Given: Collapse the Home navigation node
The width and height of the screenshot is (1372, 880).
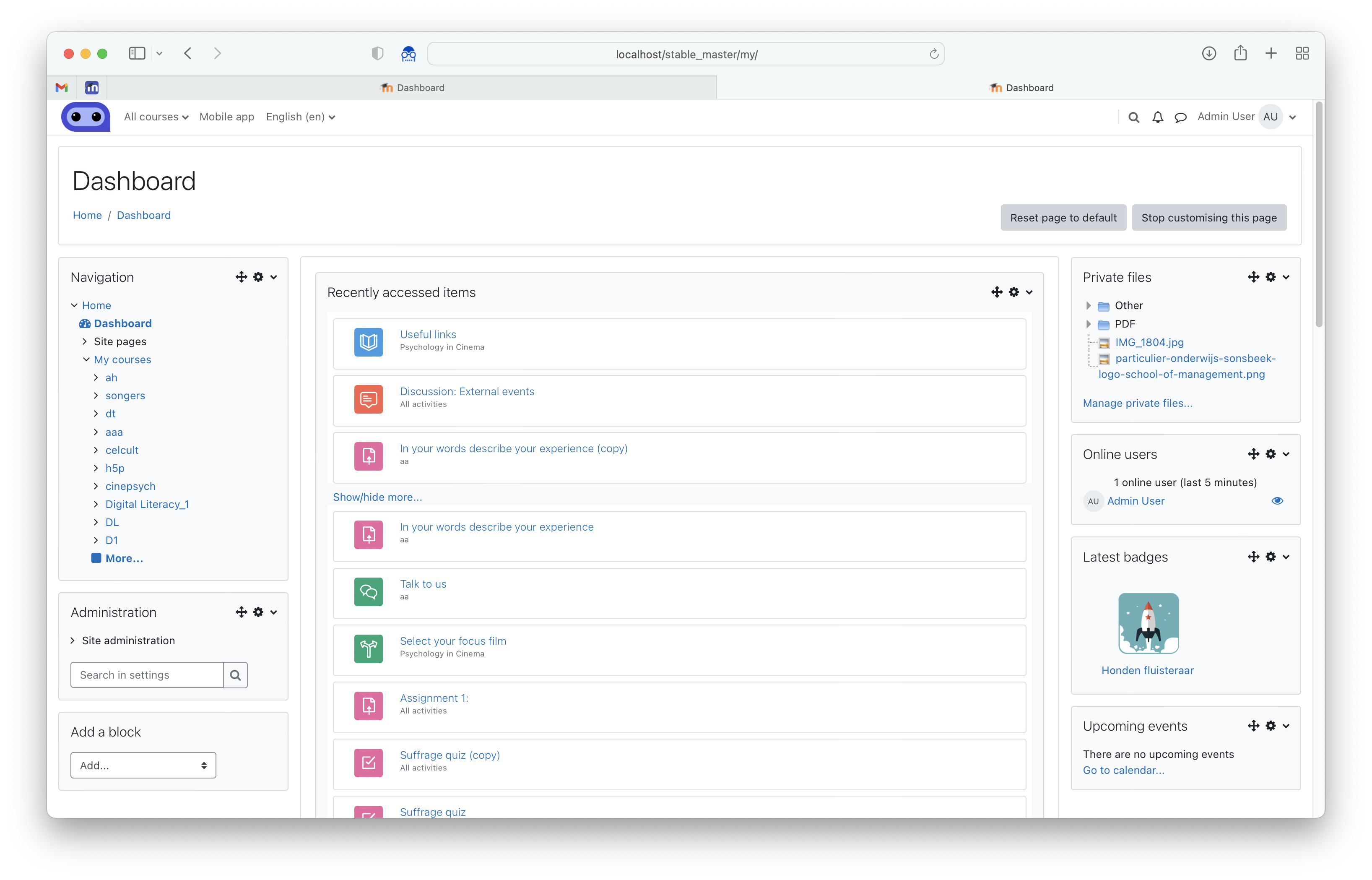Looking at the screenshot, I should [74, 305].
